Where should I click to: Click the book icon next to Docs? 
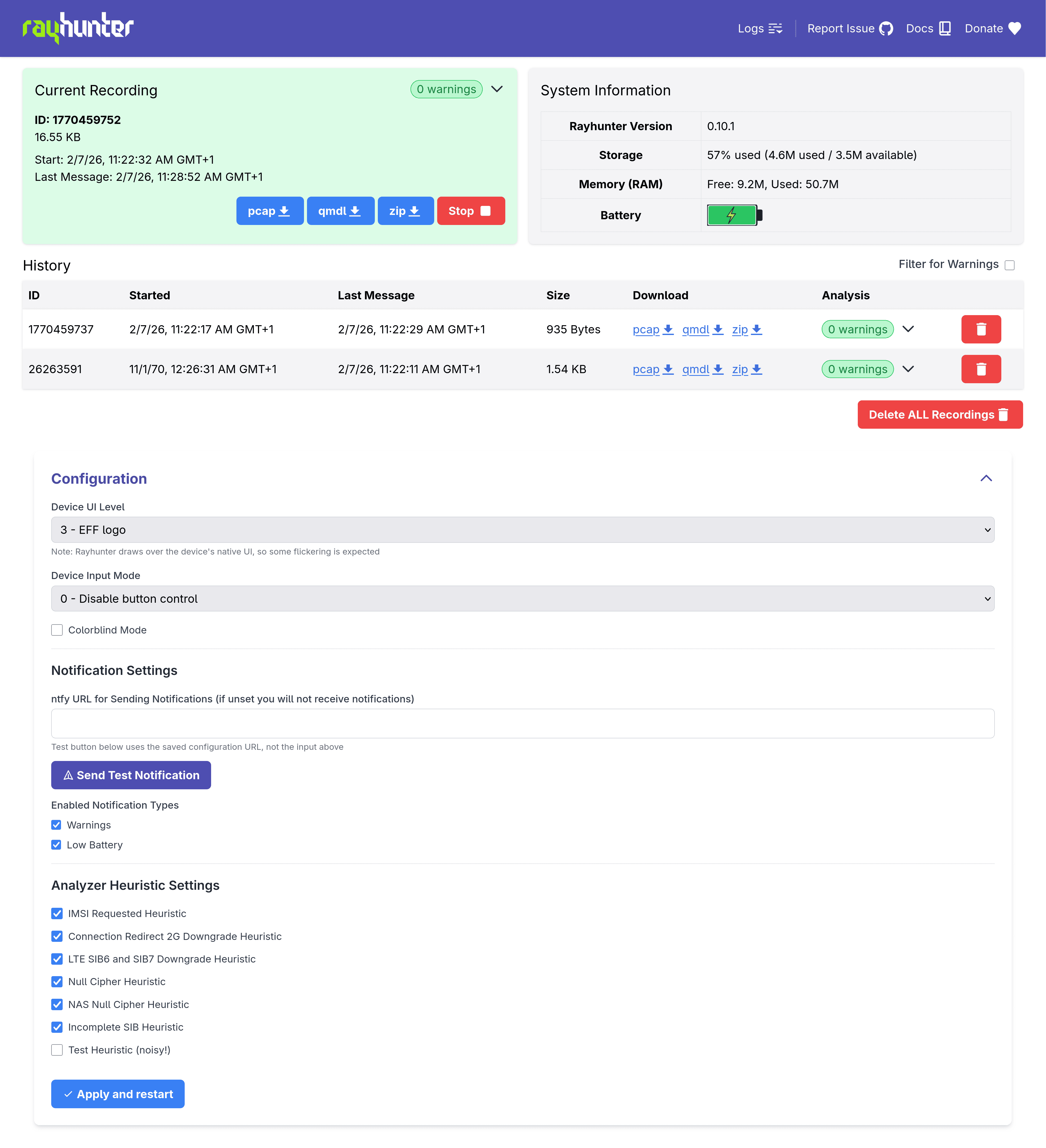[x=945, y=28]
